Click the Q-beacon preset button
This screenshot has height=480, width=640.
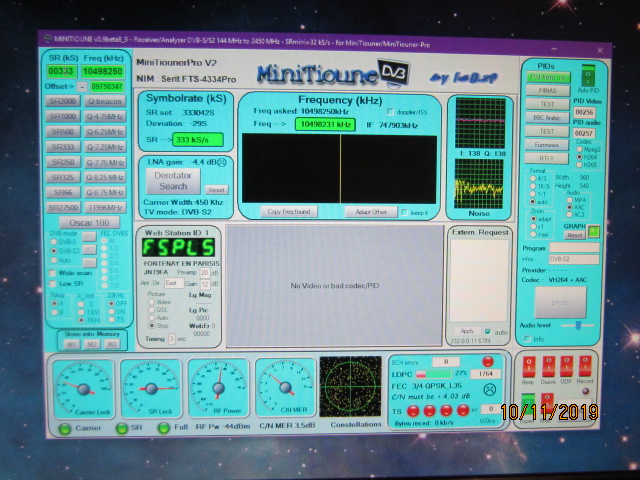coord(105,101)
